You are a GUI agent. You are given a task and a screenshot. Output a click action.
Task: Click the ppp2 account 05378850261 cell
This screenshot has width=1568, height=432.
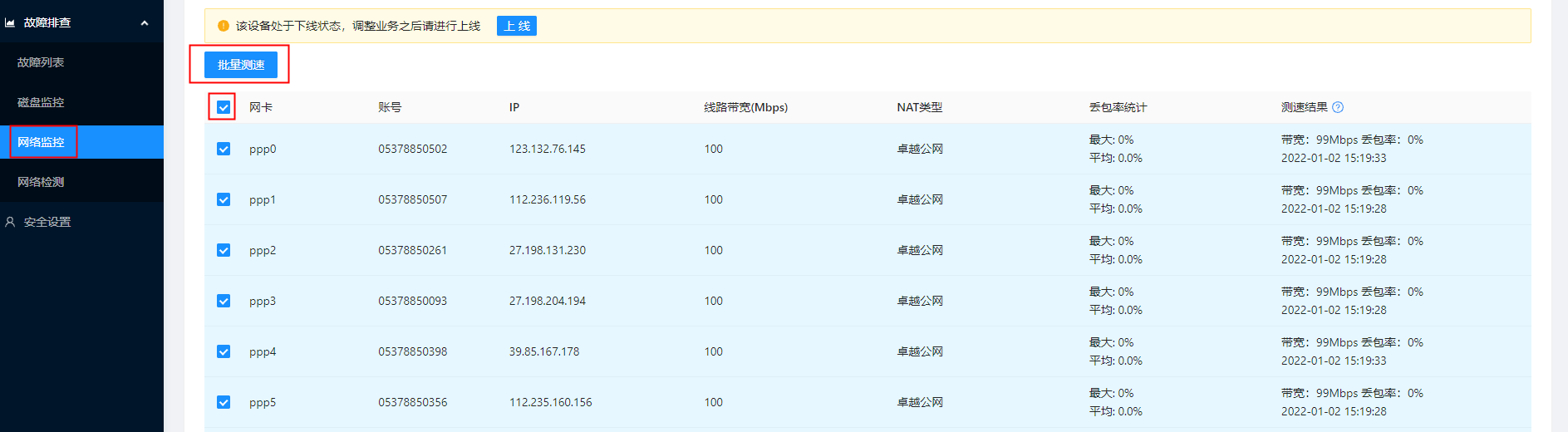(x=413, y=250)
